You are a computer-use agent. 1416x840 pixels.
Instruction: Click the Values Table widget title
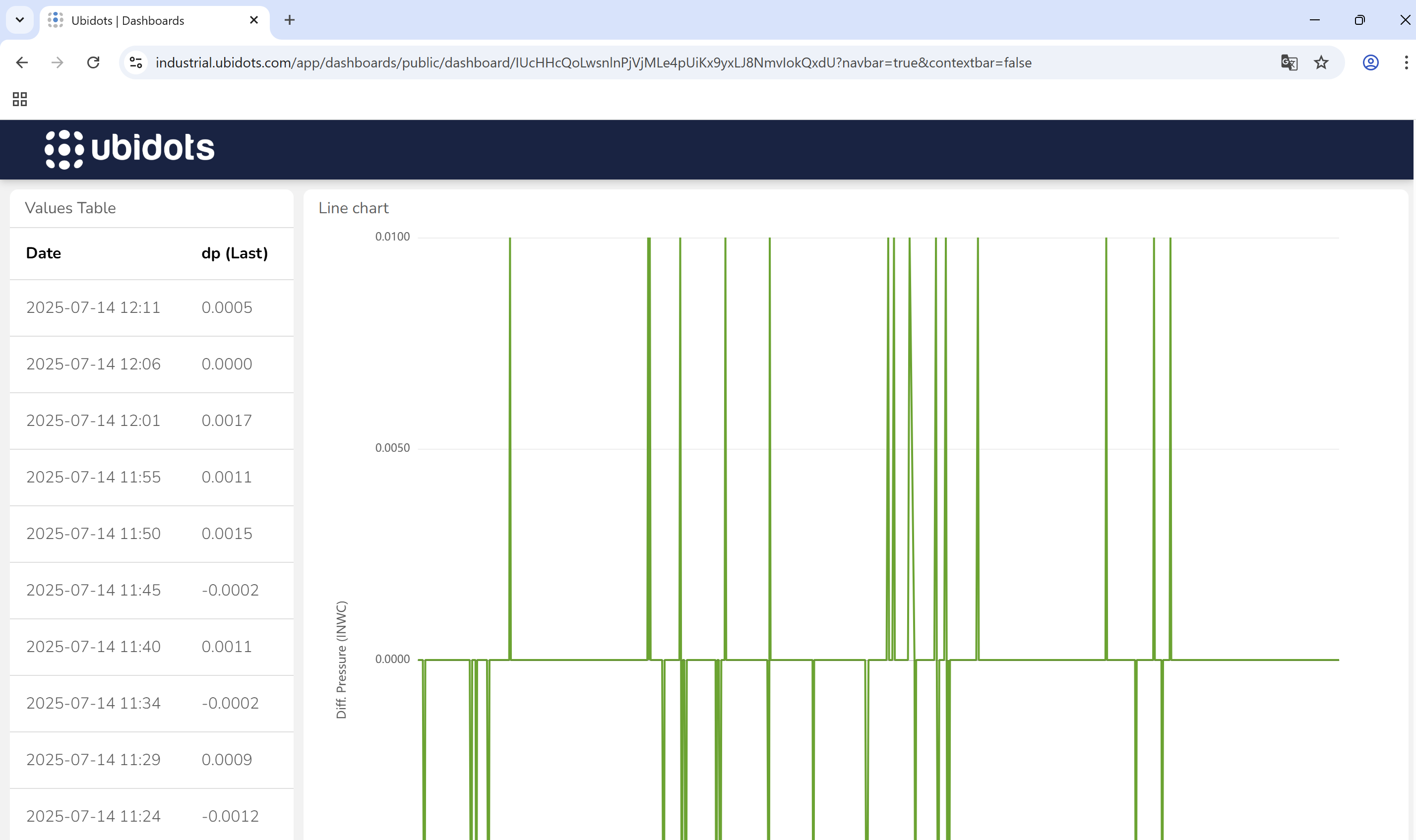70,208
